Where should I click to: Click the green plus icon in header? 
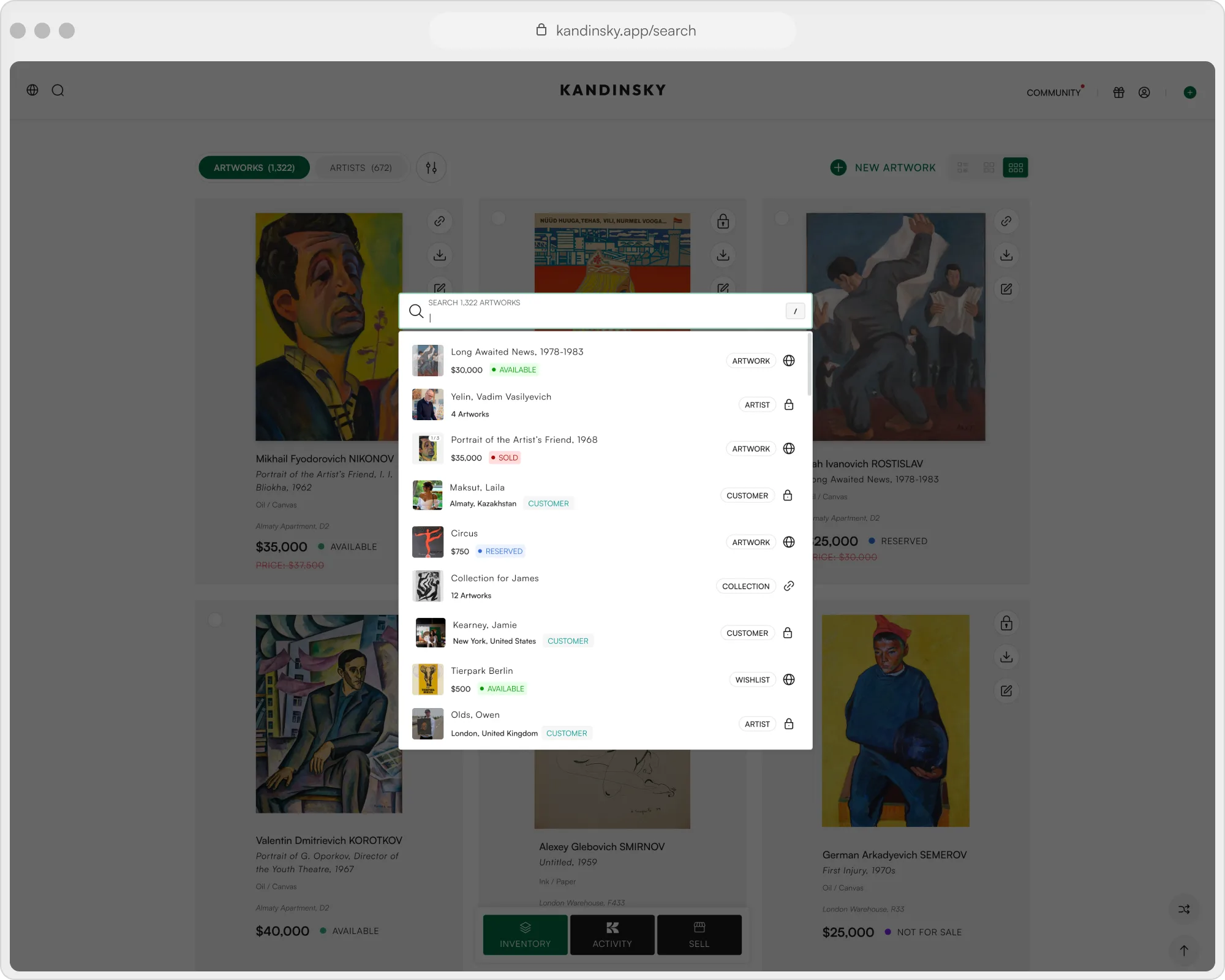pos(1189,92)
